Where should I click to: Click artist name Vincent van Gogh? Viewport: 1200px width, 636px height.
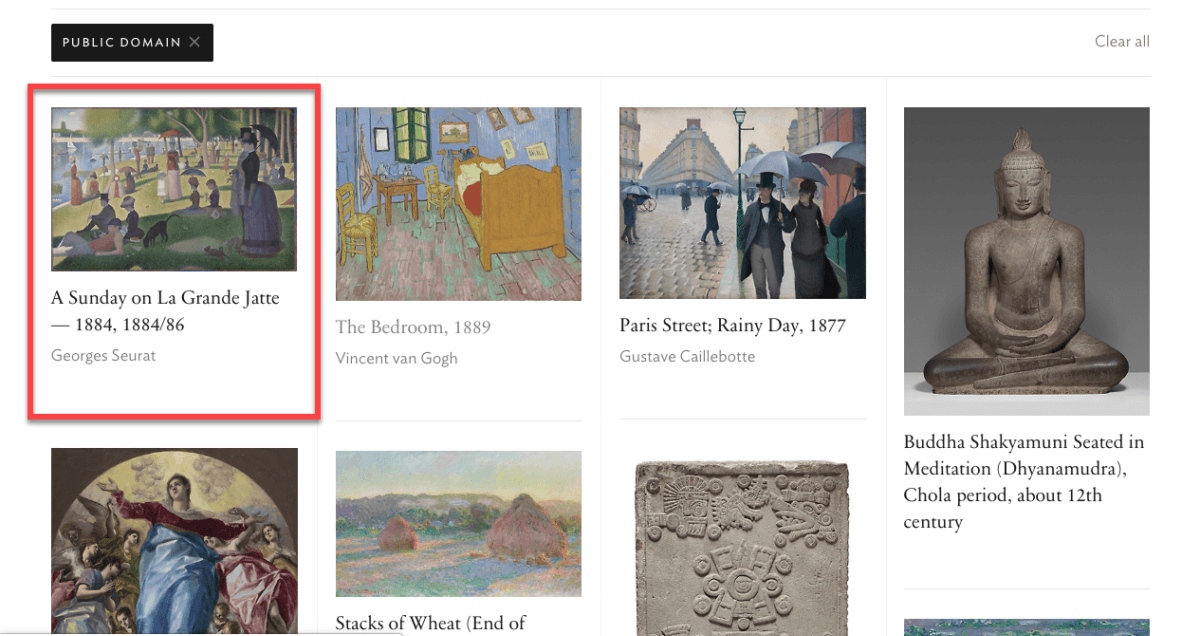click(397, 358)
